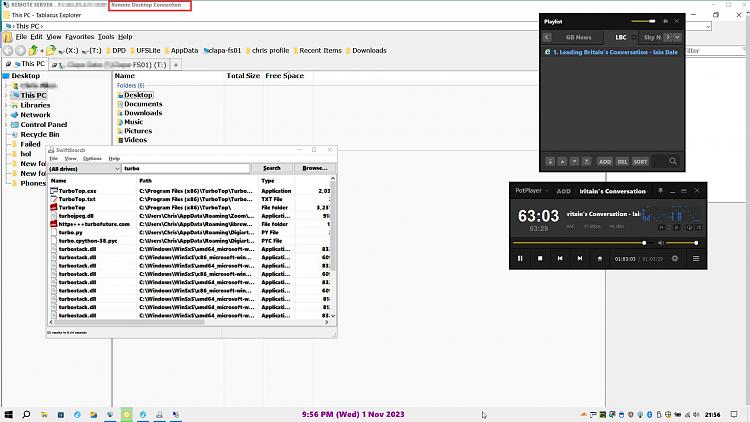Open Recent Items favorite
750x422 pixels.
tap(317, 50)
